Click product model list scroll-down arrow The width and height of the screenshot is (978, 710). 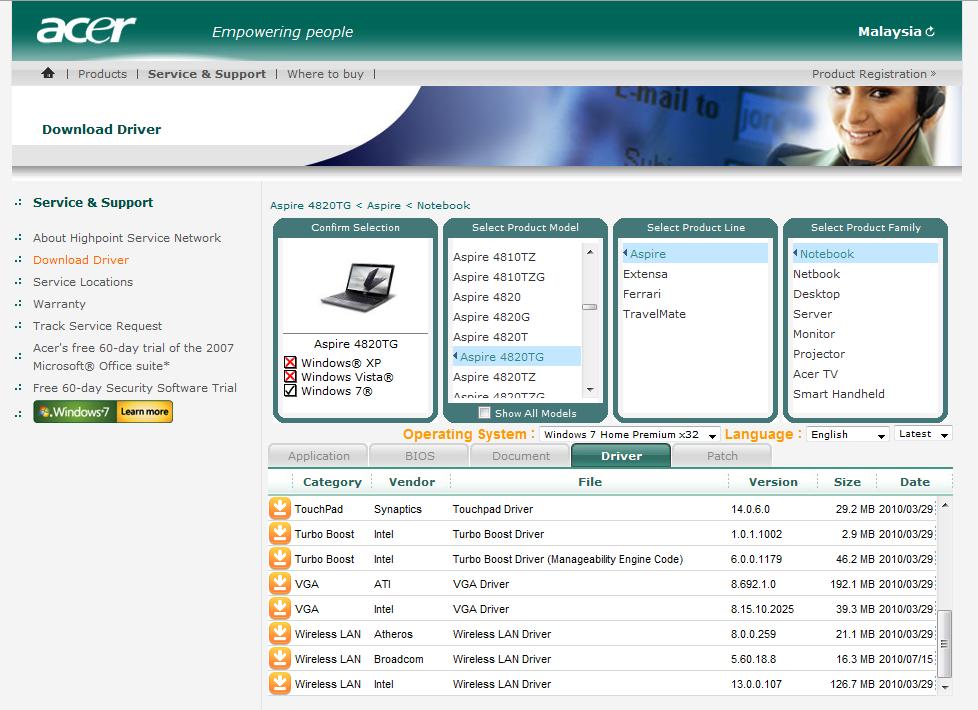(x=589, y=390)
